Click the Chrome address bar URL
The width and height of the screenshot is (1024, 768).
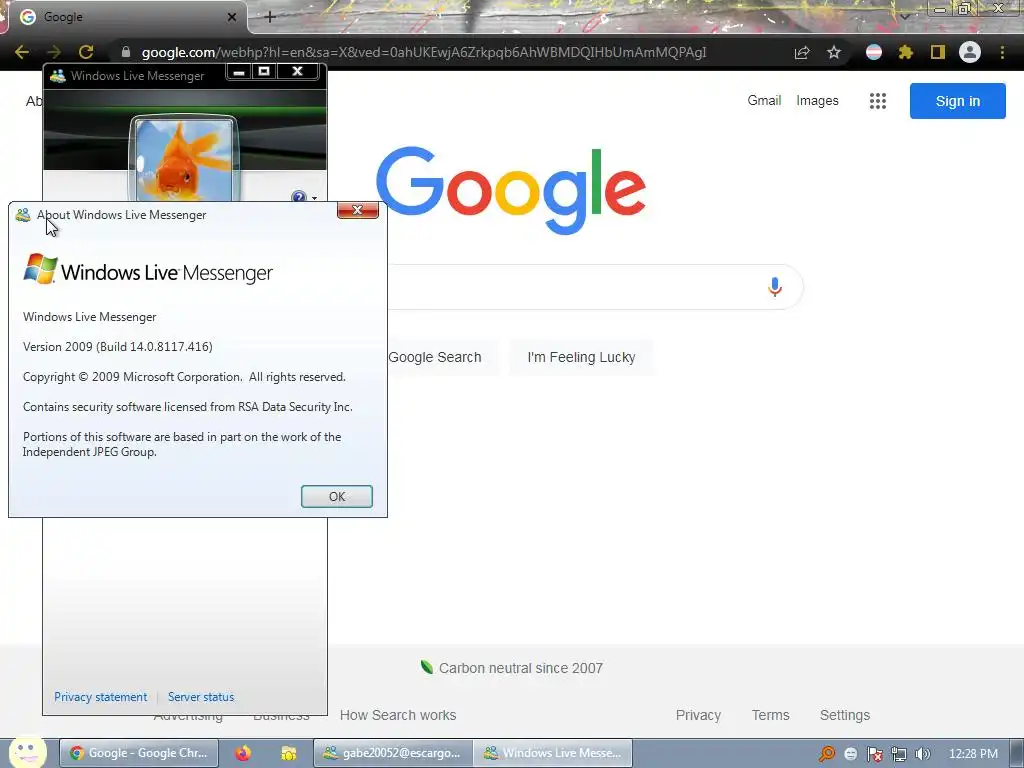click(424, 52)
